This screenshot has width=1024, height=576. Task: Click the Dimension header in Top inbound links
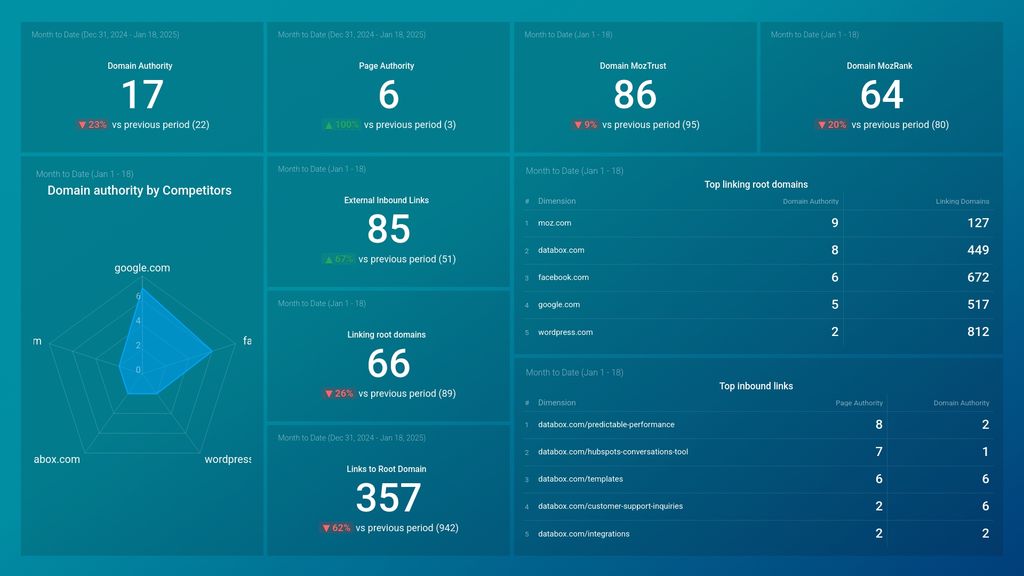click(556, 403)
